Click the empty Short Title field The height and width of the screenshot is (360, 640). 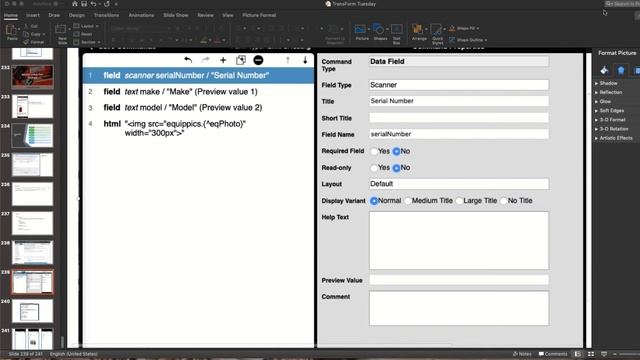459,118
